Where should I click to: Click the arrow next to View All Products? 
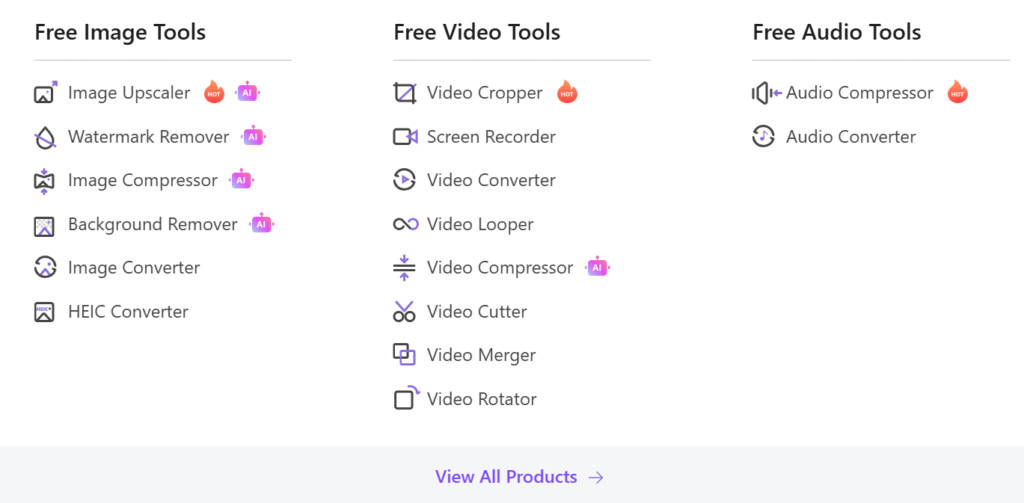coord(596,477)
